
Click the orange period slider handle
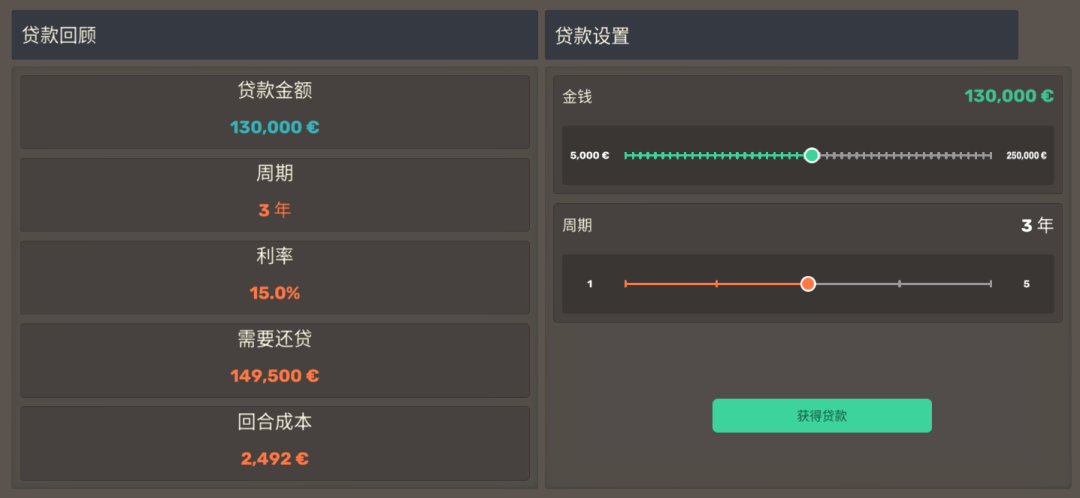808,284
